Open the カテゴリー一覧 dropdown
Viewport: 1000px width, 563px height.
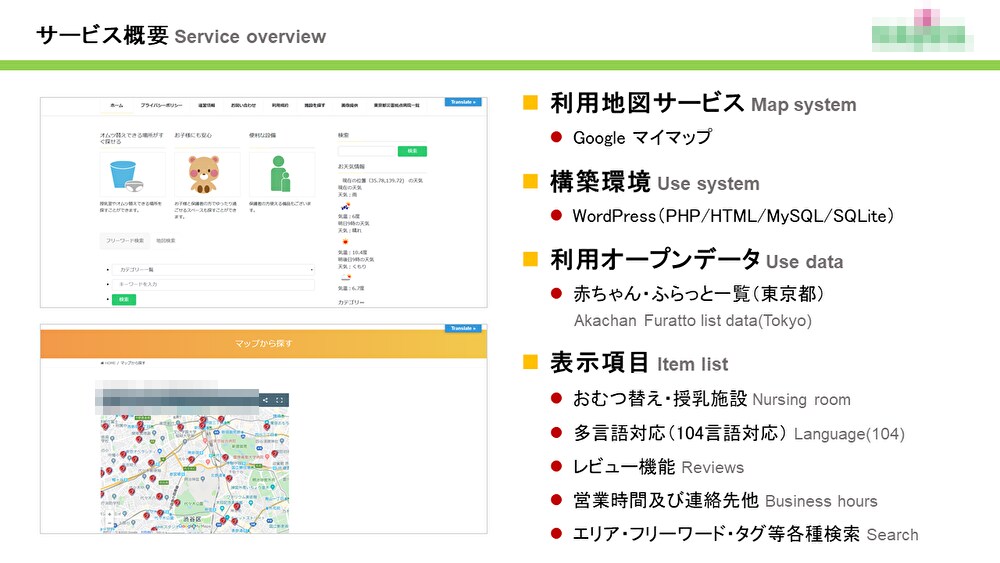pyautogui.click(x=213, y=270)
